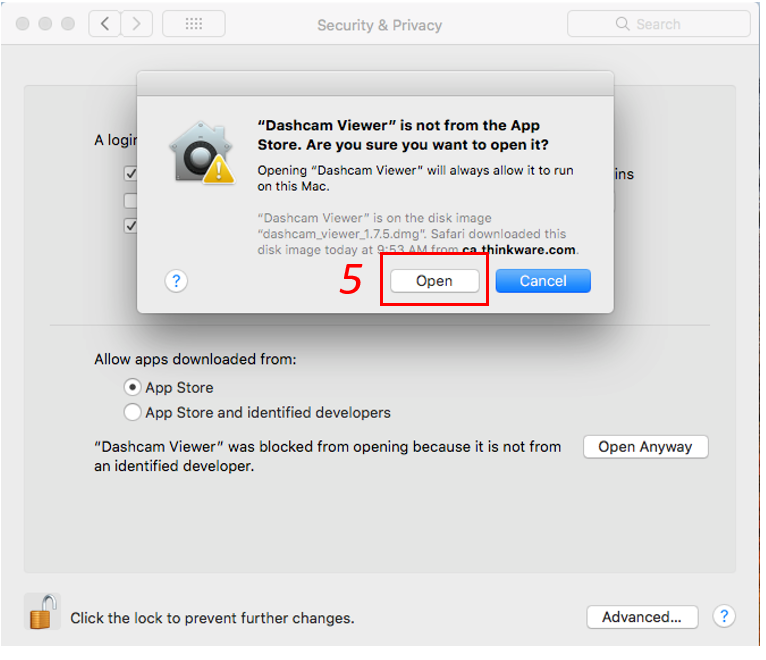This screenshot has width=766, height=660.
Task: Click the zoom window button
Action: pyautogui.click(x=68, y=23)
